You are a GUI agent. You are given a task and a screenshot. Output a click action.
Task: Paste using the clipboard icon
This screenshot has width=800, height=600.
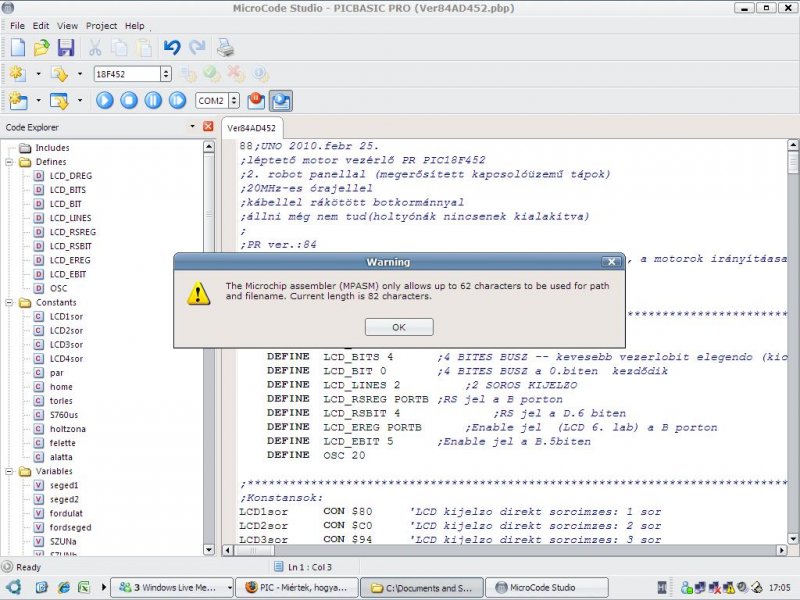click(144, 47)
